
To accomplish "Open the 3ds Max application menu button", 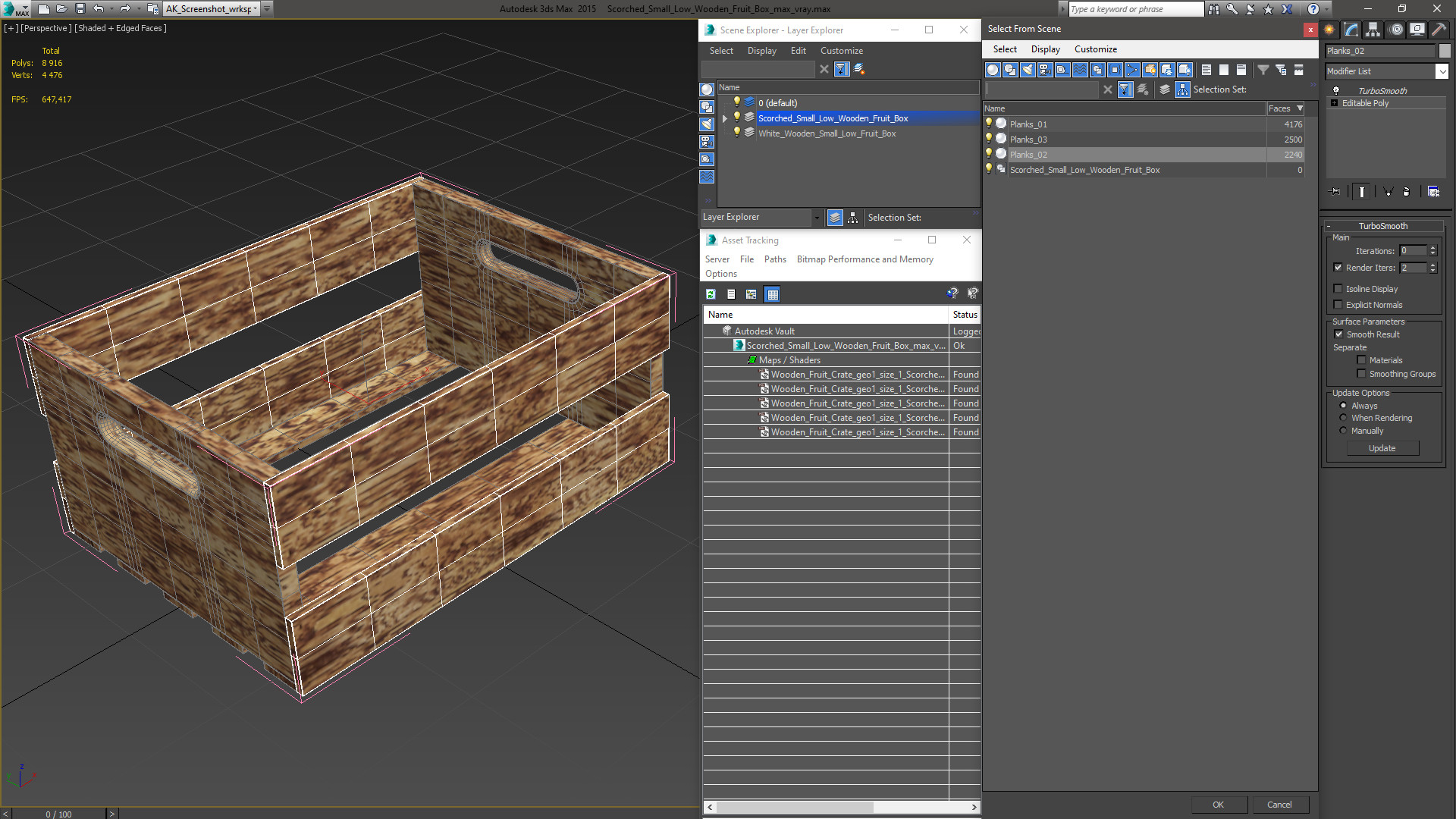I will (14, 9).
